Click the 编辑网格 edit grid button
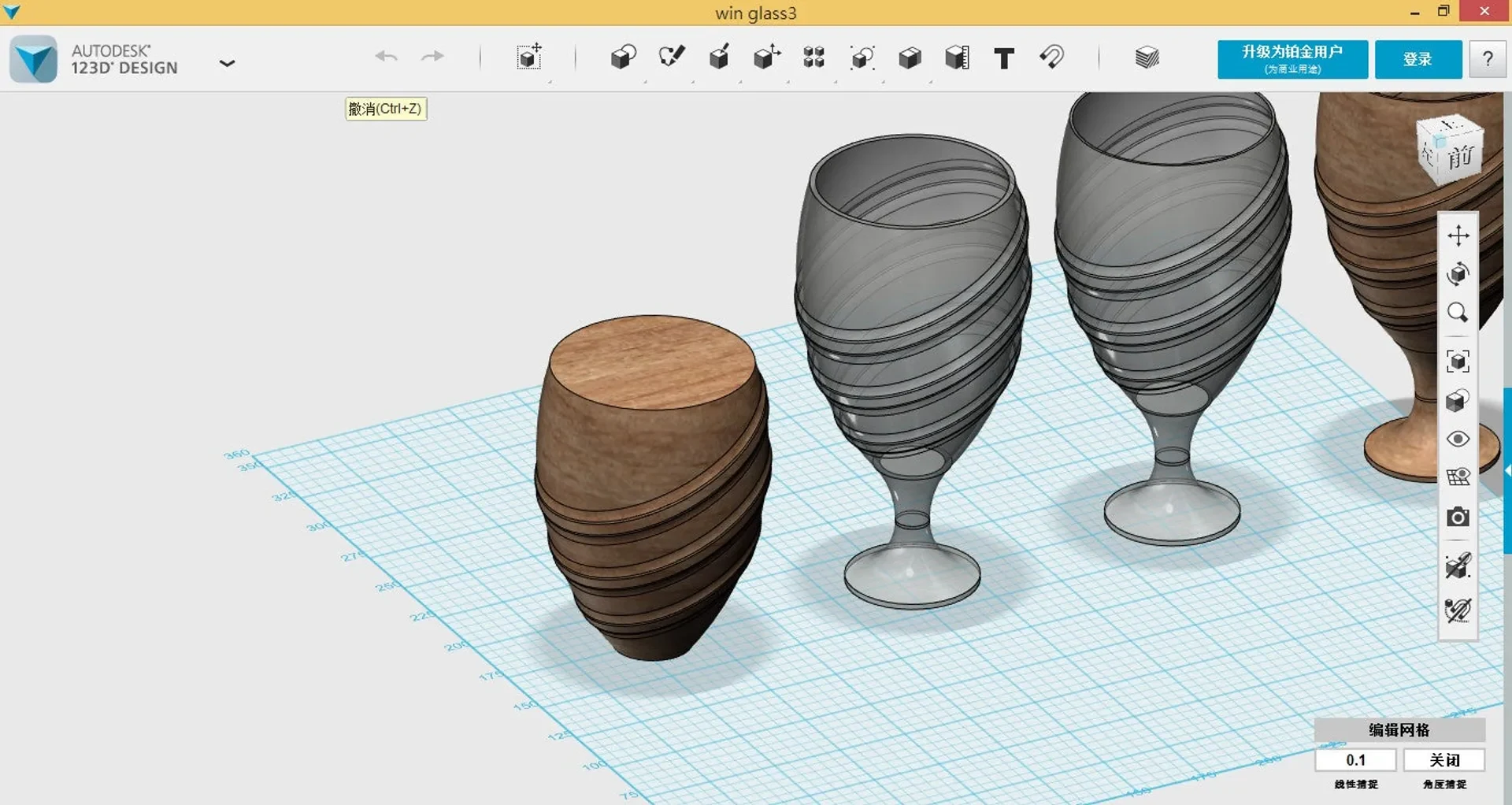Image resolution: width=1512 pixels, height=805 pixels. pos(1399,730)
